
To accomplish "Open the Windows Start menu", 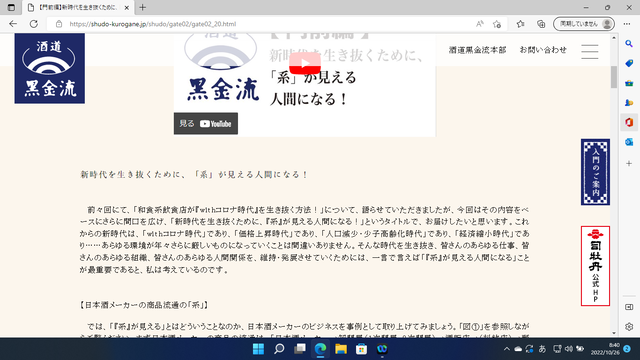I will point(258,349).
